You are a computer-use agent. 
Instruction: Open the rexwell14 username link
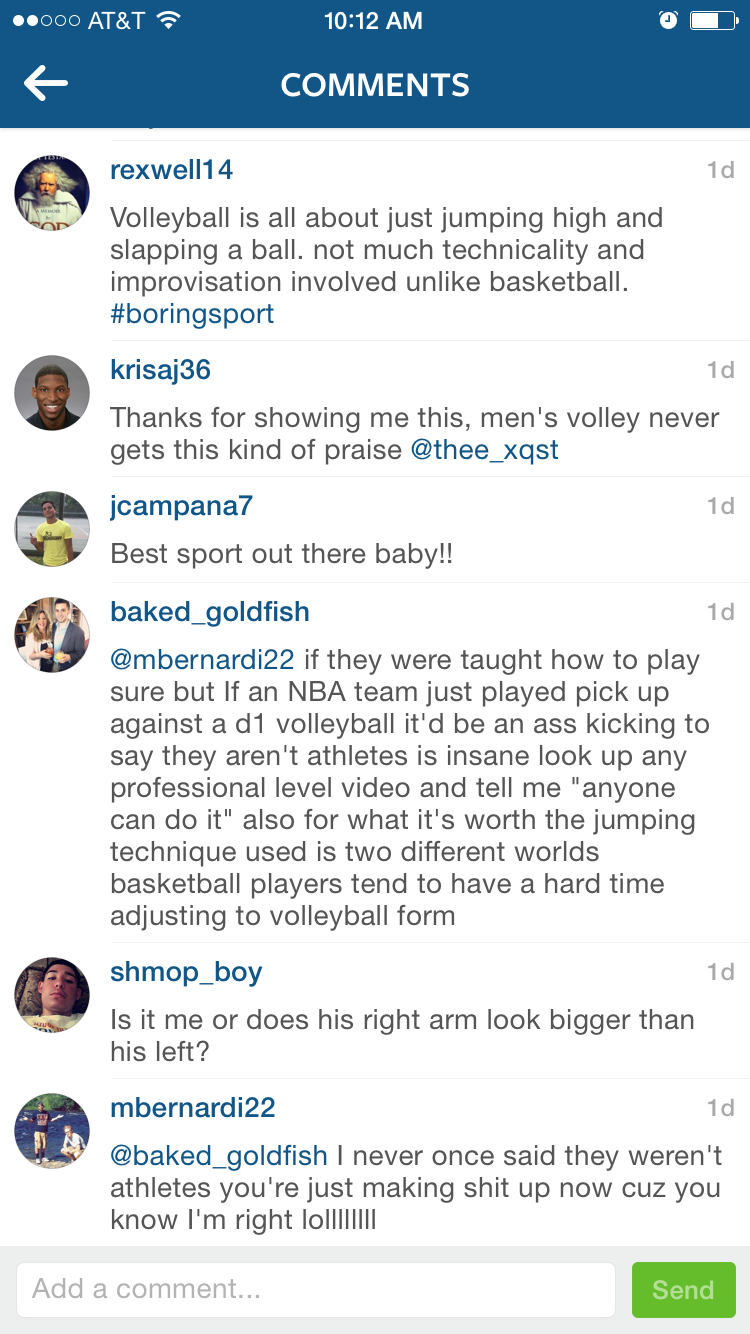coord(171,170)
